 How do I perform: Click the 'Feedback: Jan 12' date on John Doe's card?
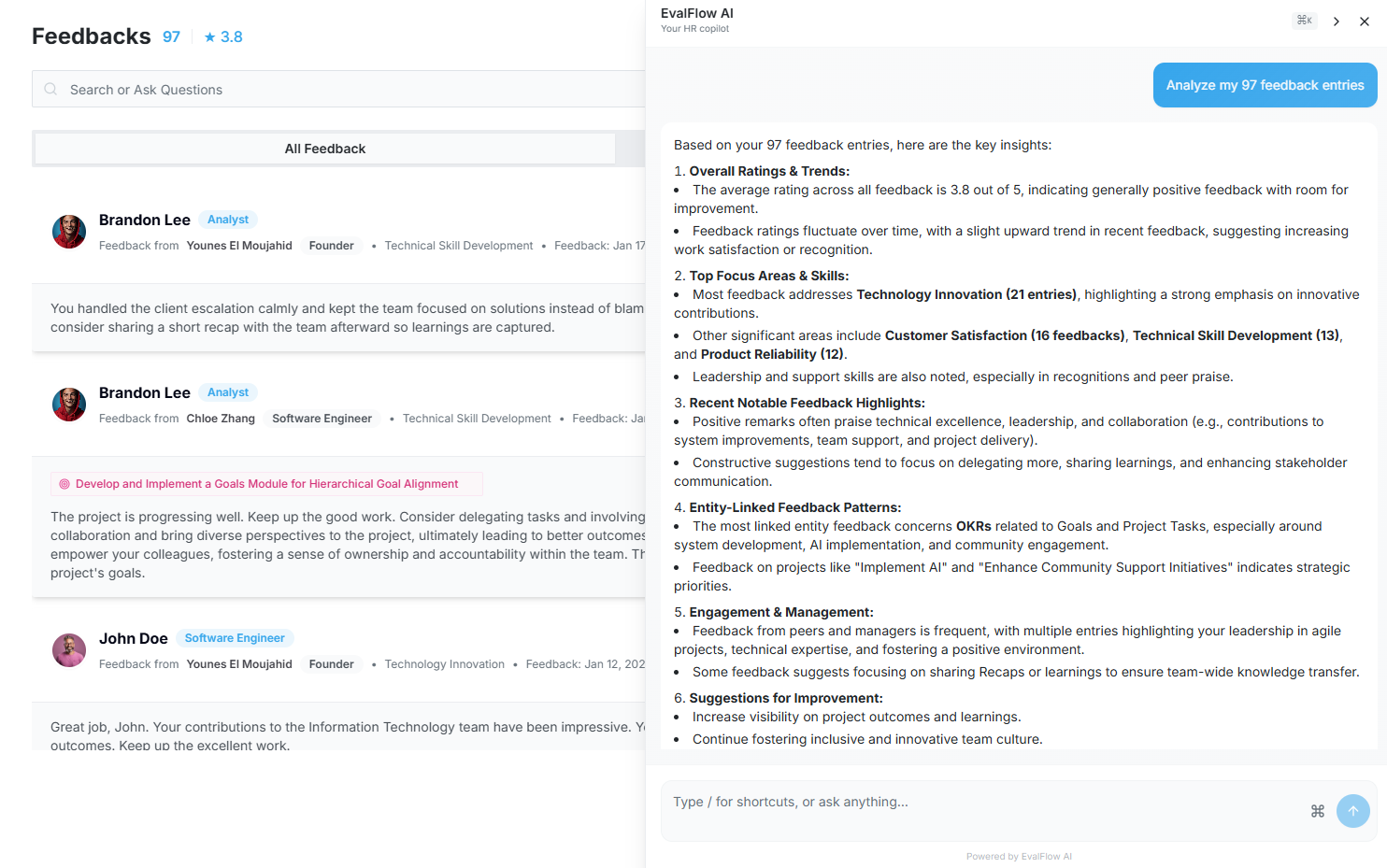(585, 664)
